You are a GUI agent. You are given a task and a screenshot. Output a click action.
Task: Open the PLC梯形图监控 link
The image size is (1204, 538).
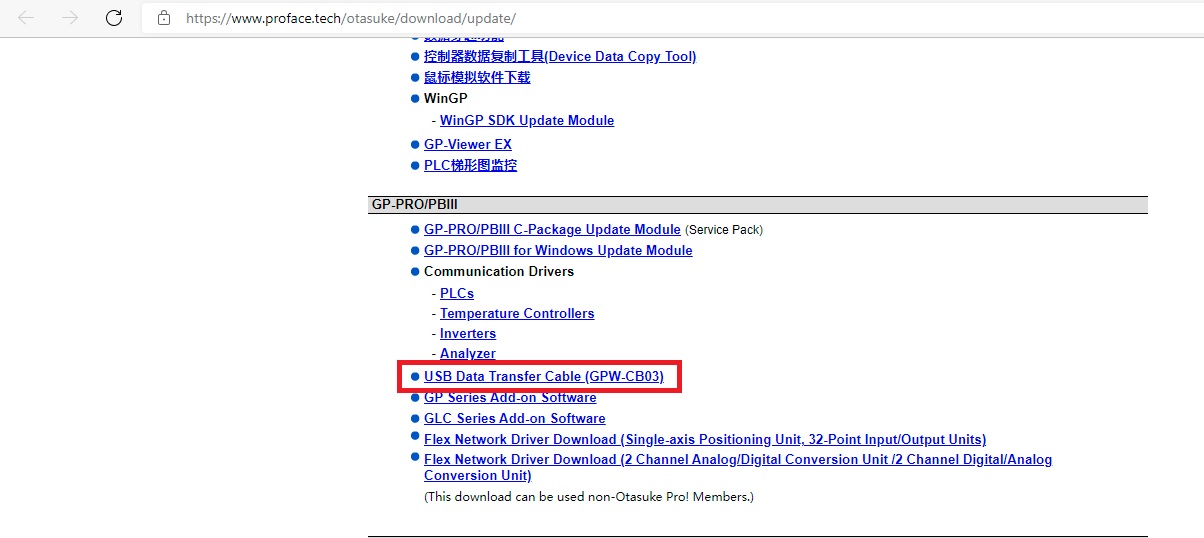click(x=470, y=165)
